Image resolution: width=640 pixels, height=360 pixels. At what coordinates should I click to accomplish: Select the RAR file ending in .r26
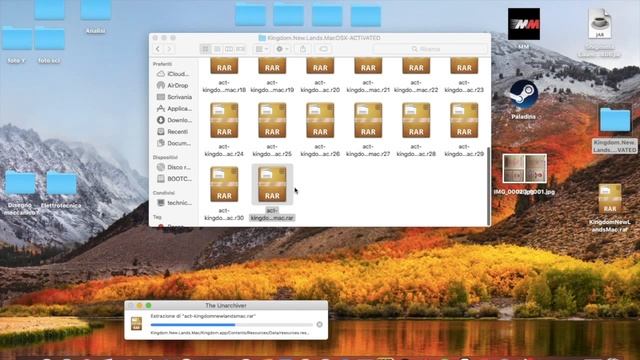[x=320, y=120]
